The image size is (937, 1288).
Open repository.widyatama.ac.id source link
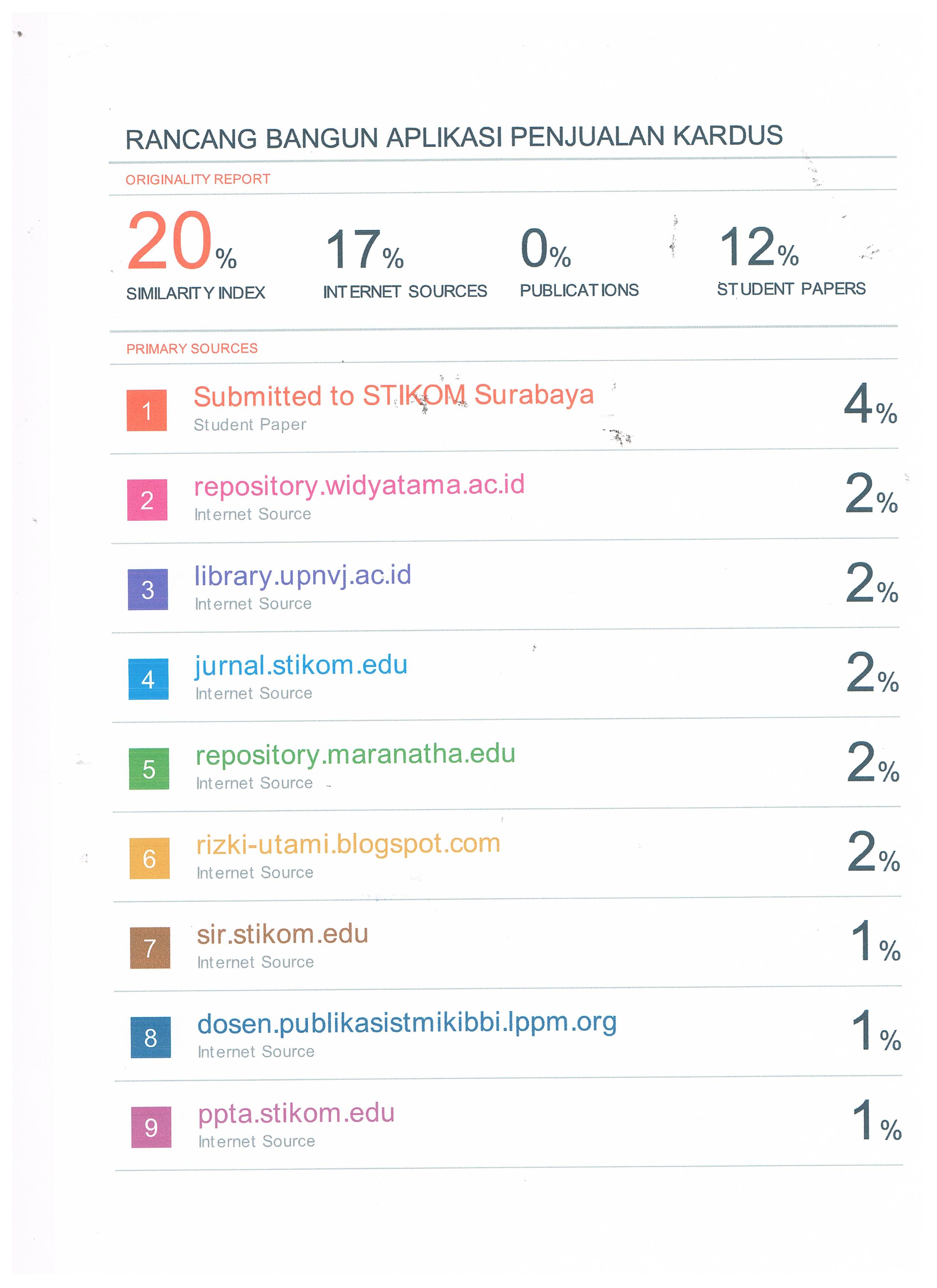[359, 486]
